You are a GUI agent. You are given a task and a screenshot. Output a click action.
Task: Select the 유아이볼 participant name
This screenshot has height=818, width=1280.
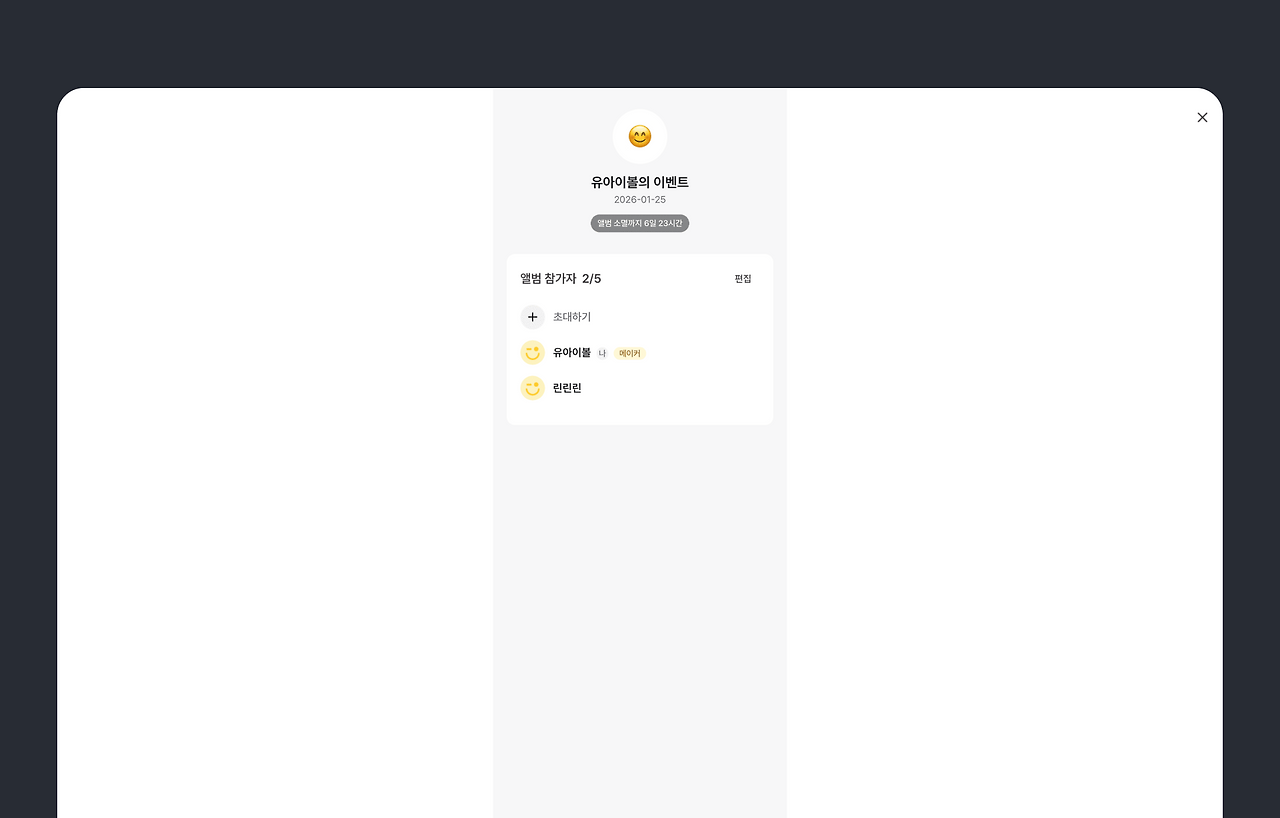tap(572, 352)
